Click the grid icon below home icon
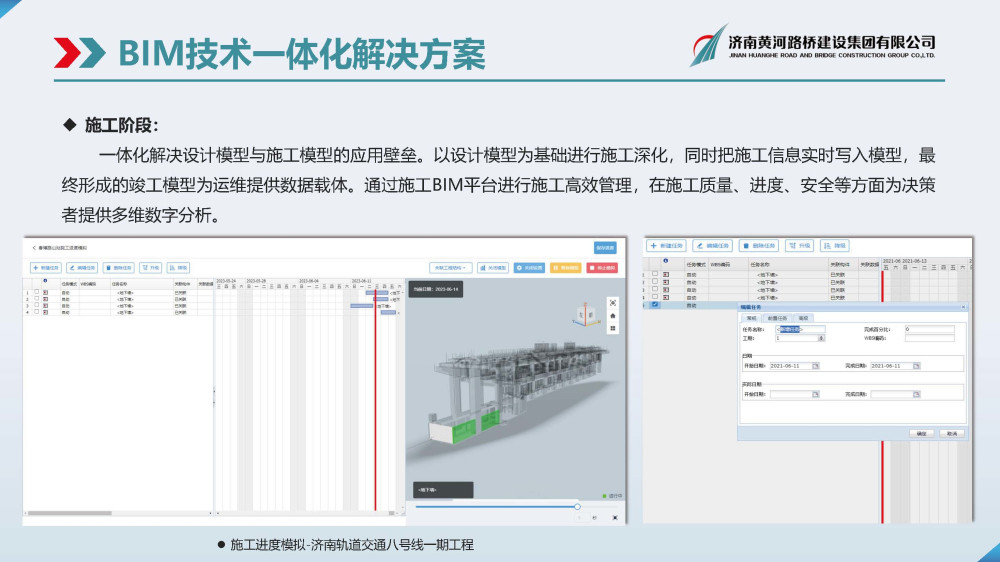The width and height of the screenshot is (1000, 562). point(613,327)
